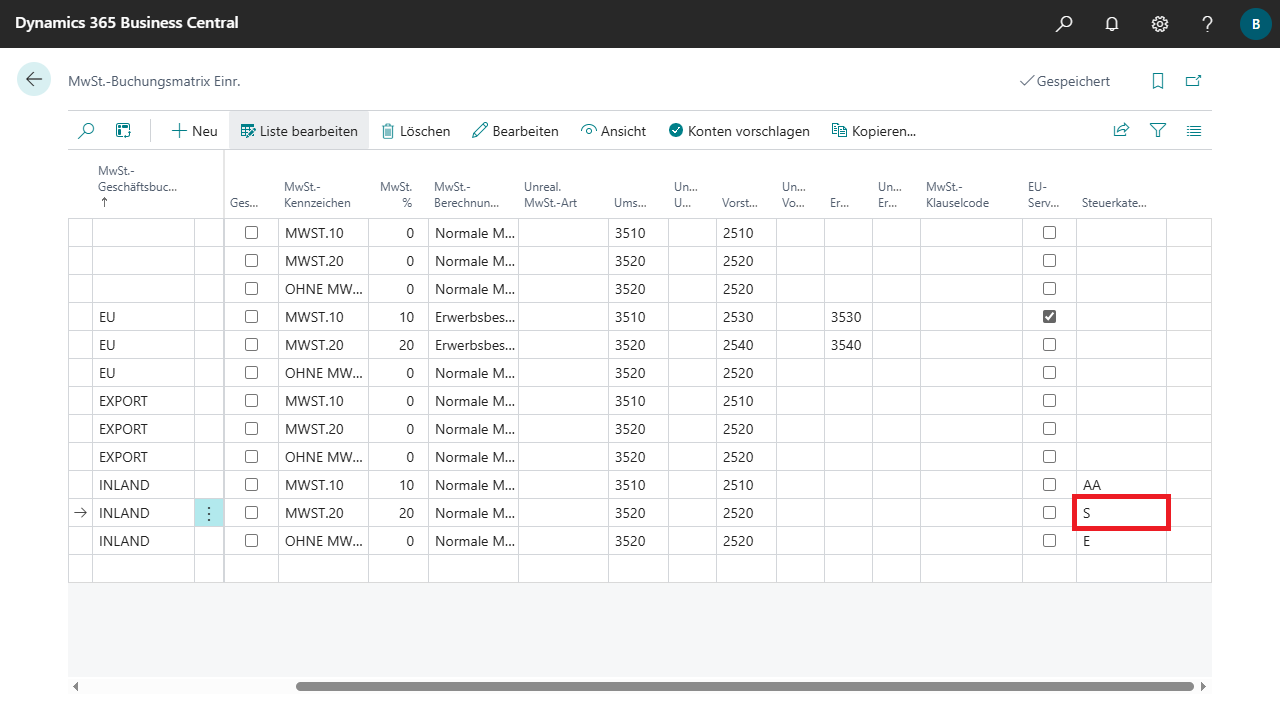Open page in new window icon

pyautogui.click(x=1193, y=81)
